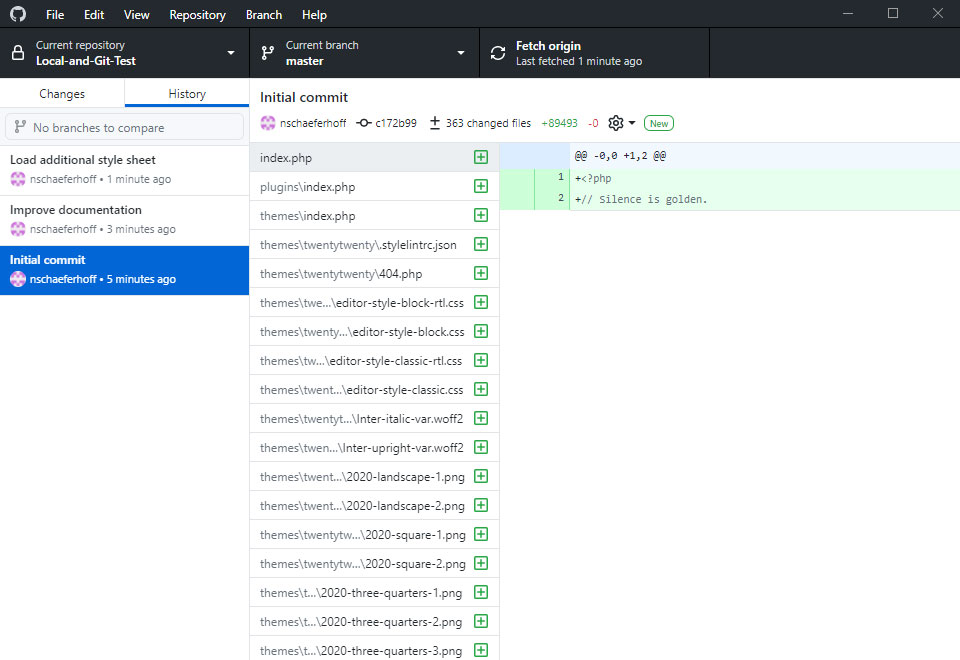
Task: Click nschaeferhoff avatar in commit header
Action: 268,123
